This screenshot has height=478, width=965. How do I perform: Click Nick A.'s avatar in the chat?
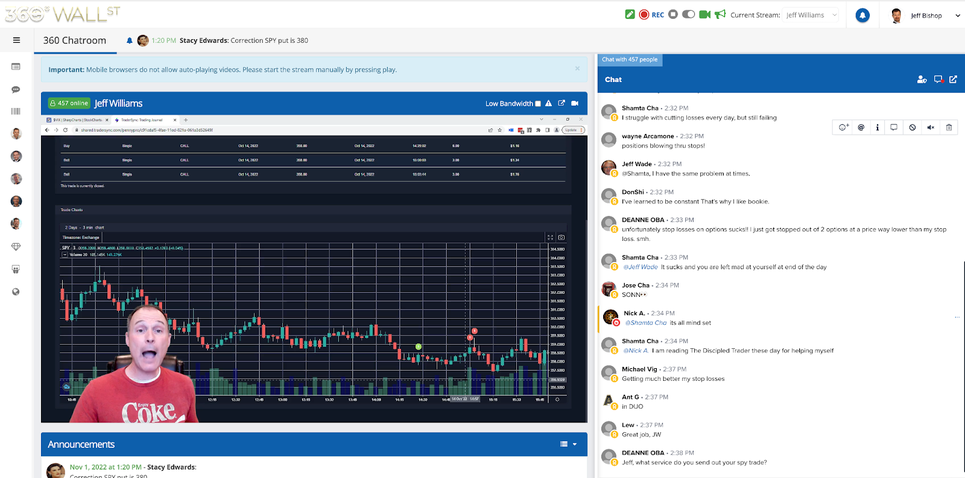click(x=611, y=317)
